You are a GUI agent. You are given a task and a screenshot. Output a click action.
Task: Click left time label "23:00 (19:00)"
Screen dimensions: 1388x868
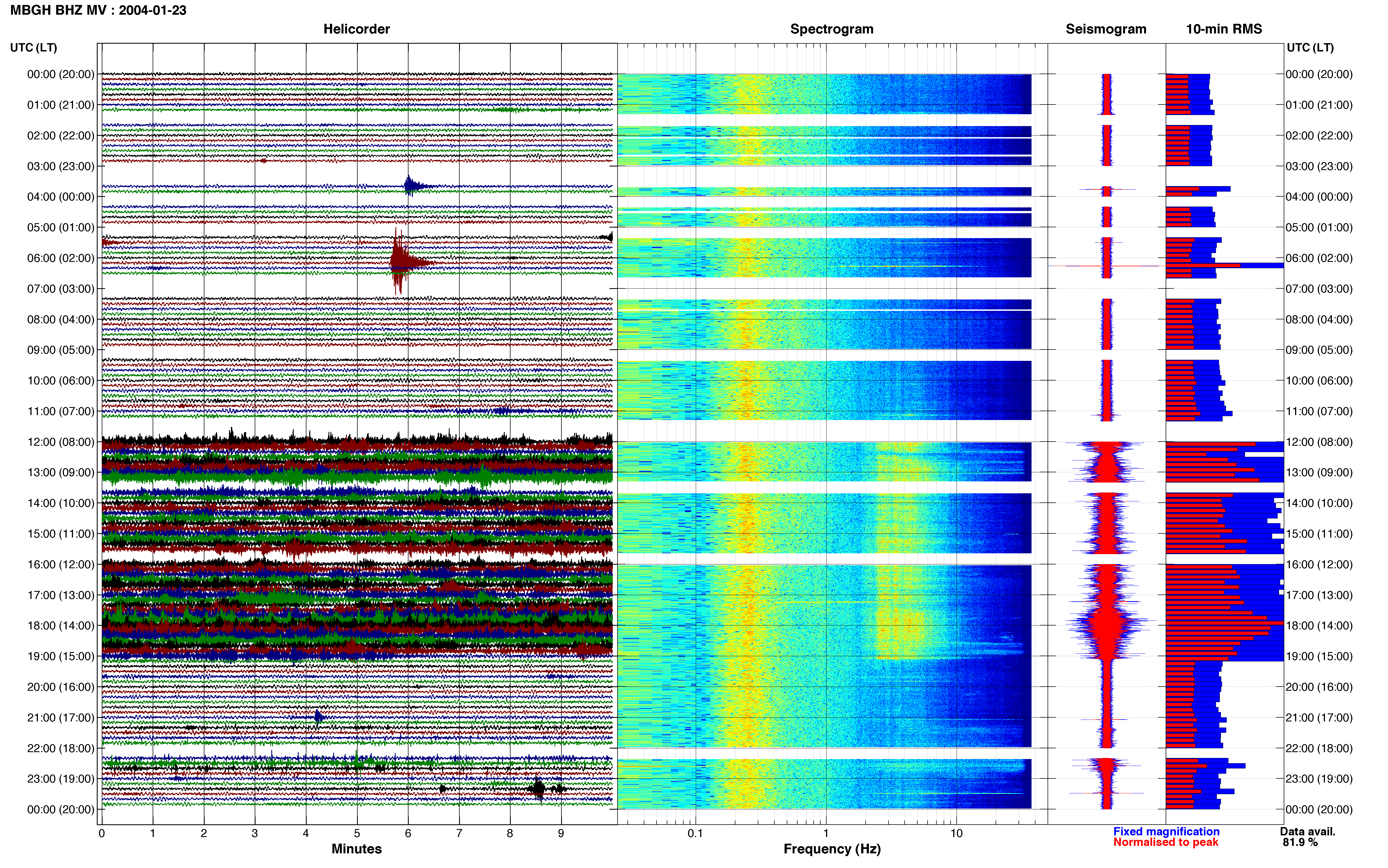(61, 778)
